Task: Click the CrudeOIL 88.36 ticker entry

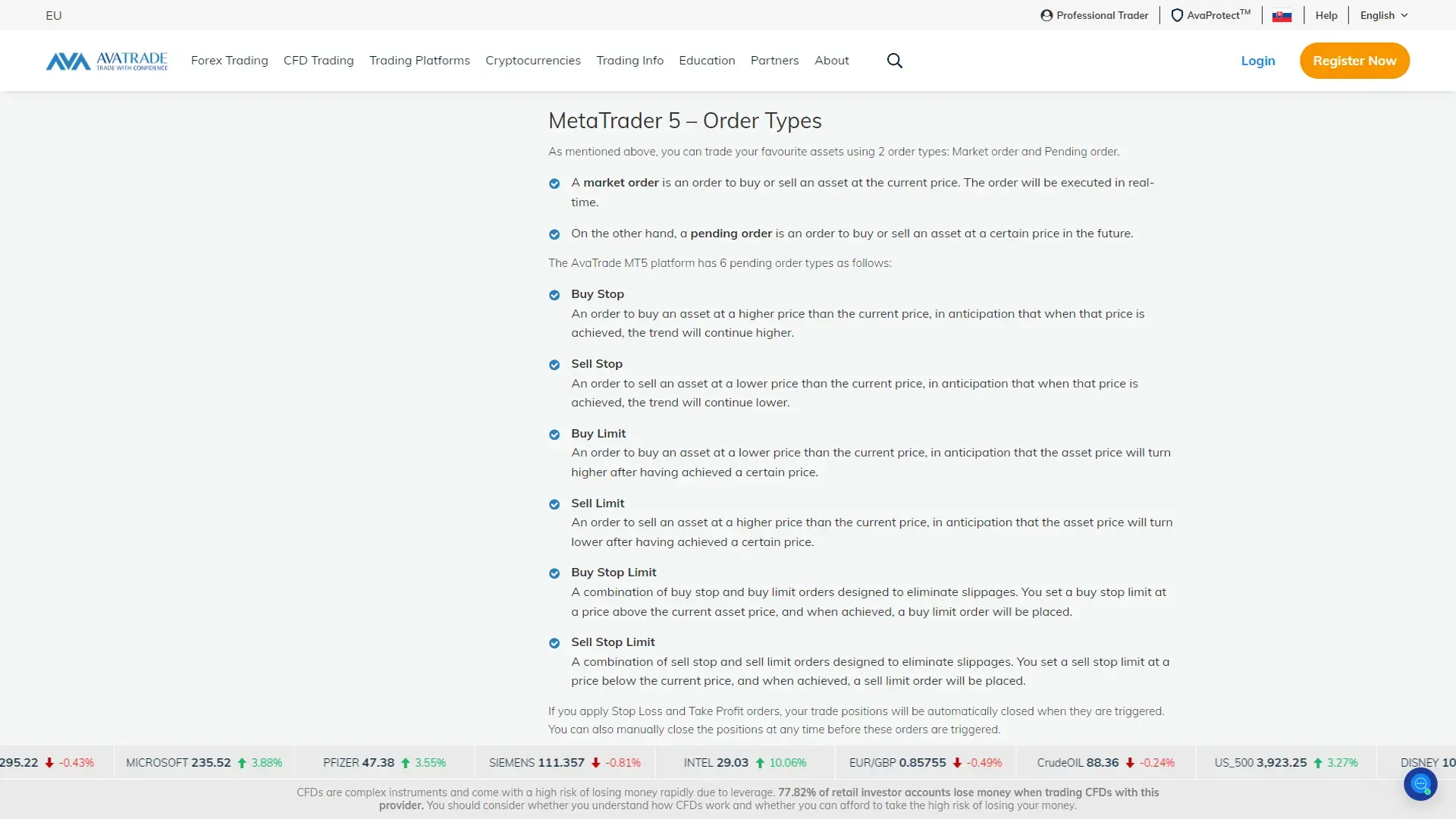Action: click(1106, 763)
